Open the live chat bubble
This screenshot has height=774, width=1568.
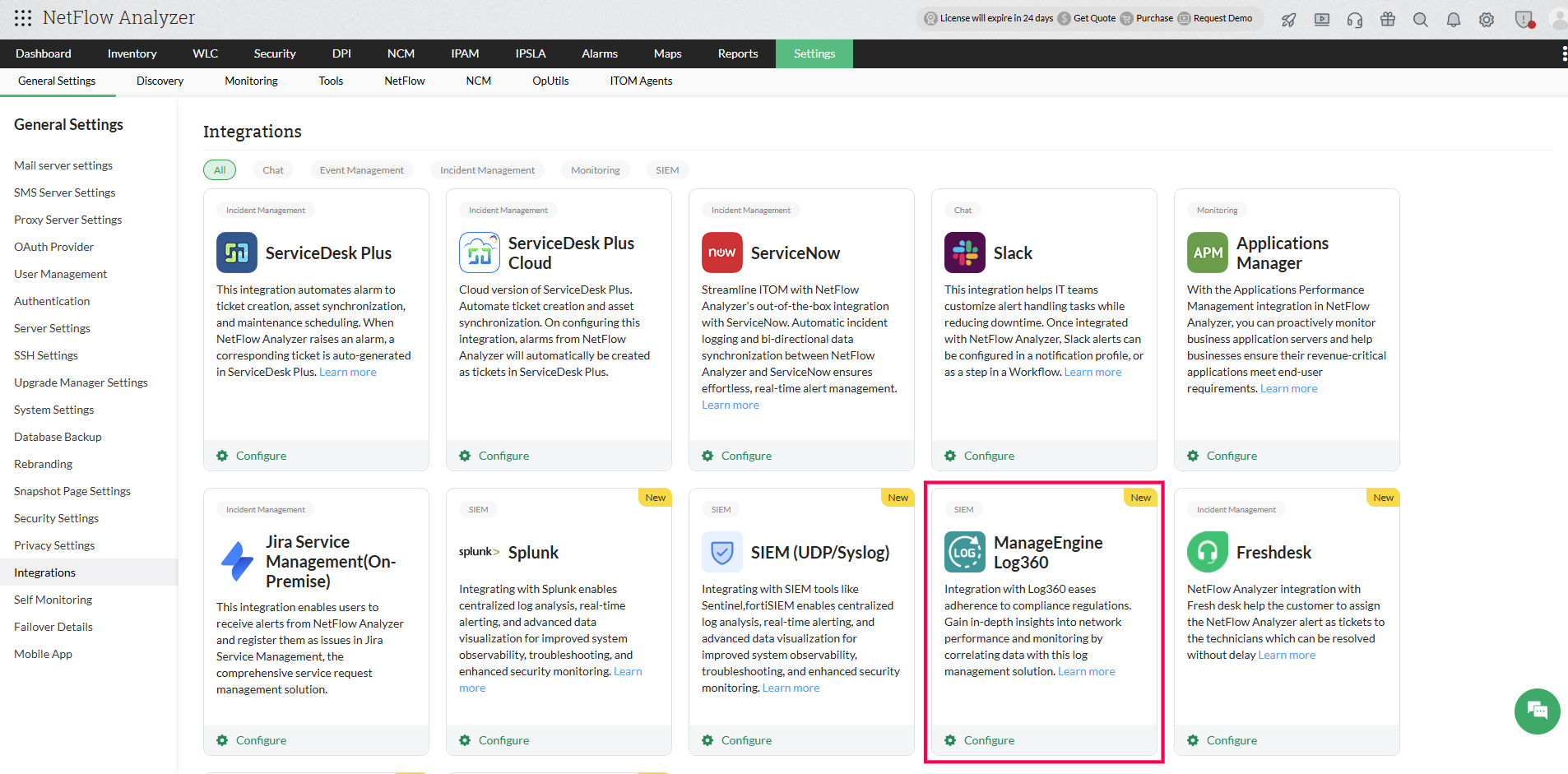[x=1537, y=711]
